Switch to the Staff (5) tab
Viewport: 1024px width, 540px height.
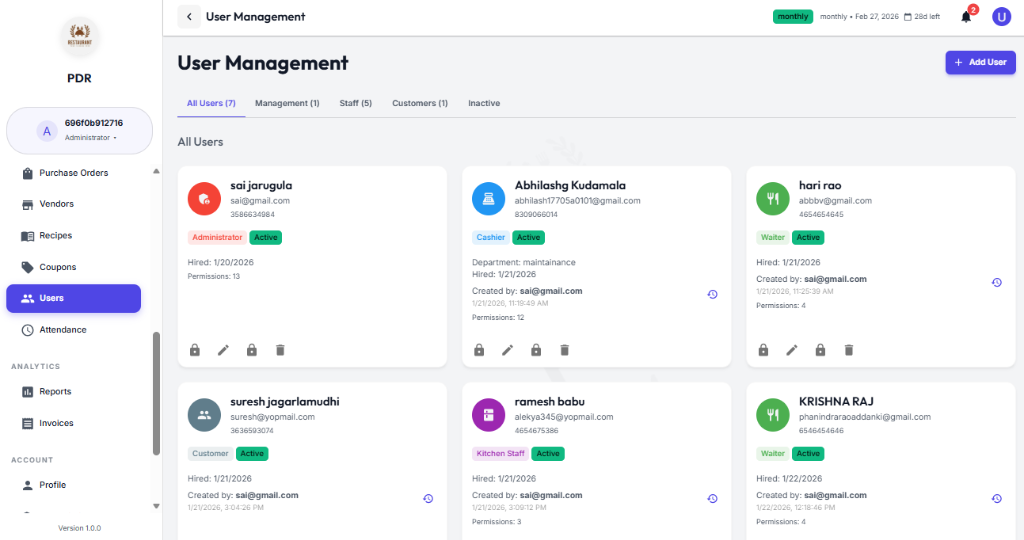(x=356, y=103)
